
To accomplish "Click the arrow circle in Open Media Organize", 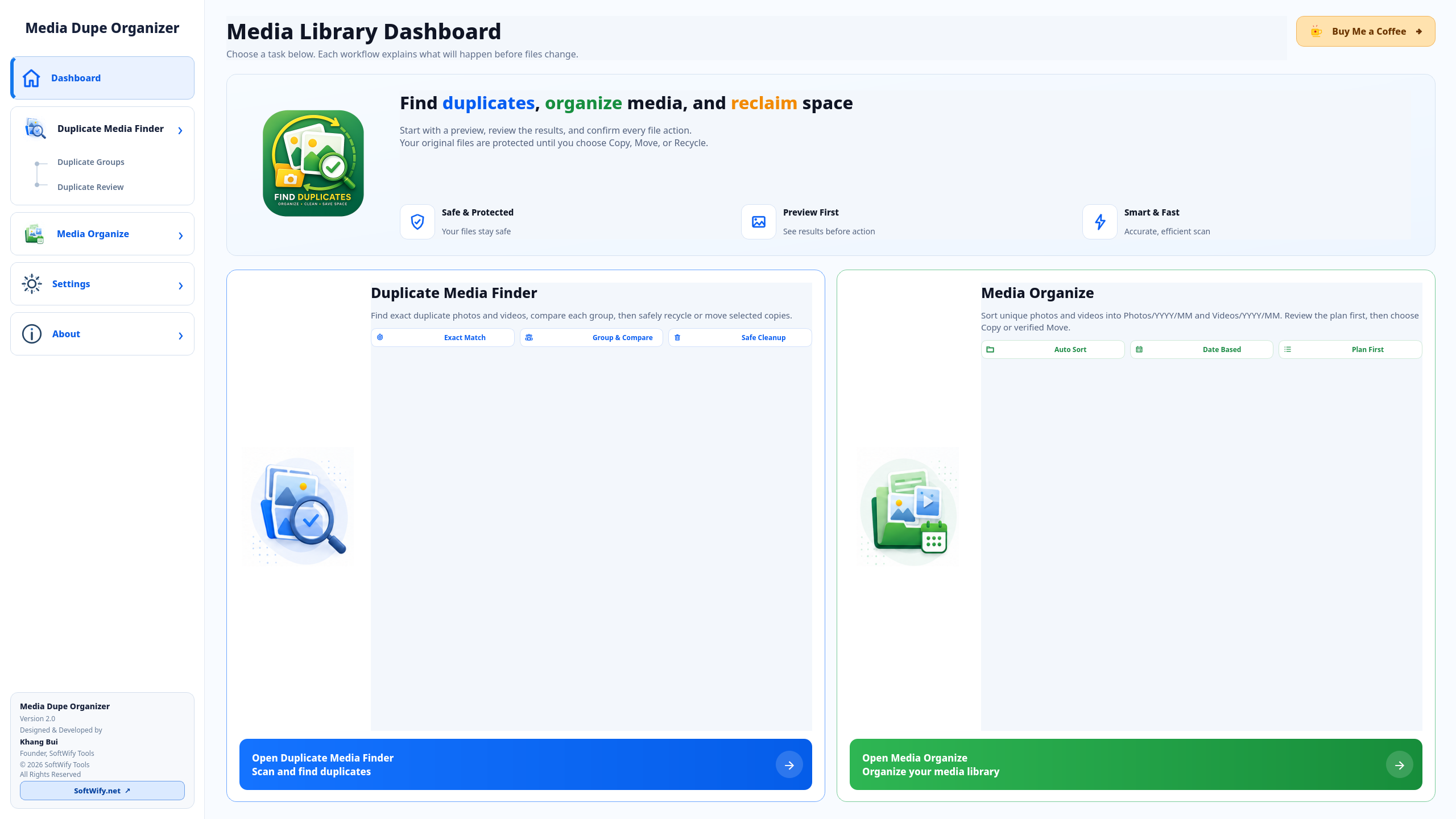I will click(1400, 765).
